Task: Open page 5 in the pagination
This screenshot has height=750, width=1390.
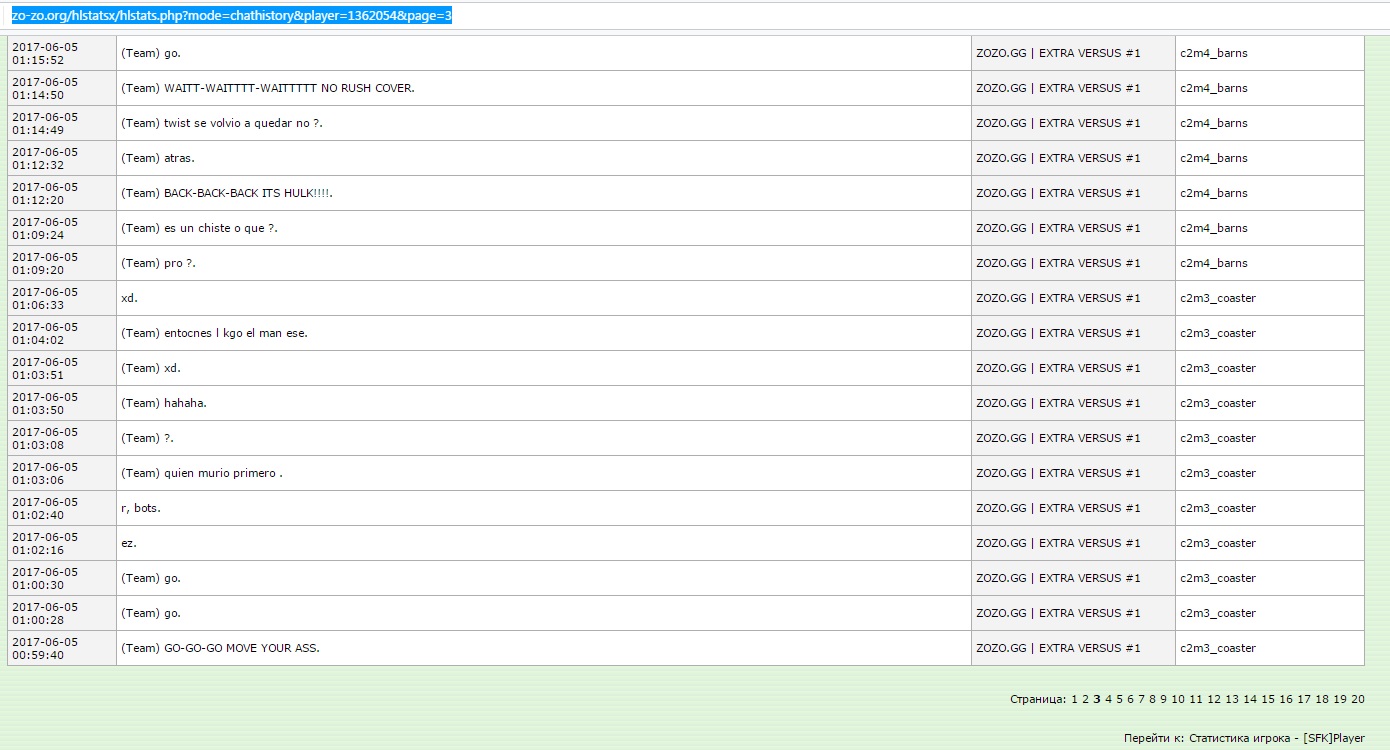Action: [x=1119, y=700]
